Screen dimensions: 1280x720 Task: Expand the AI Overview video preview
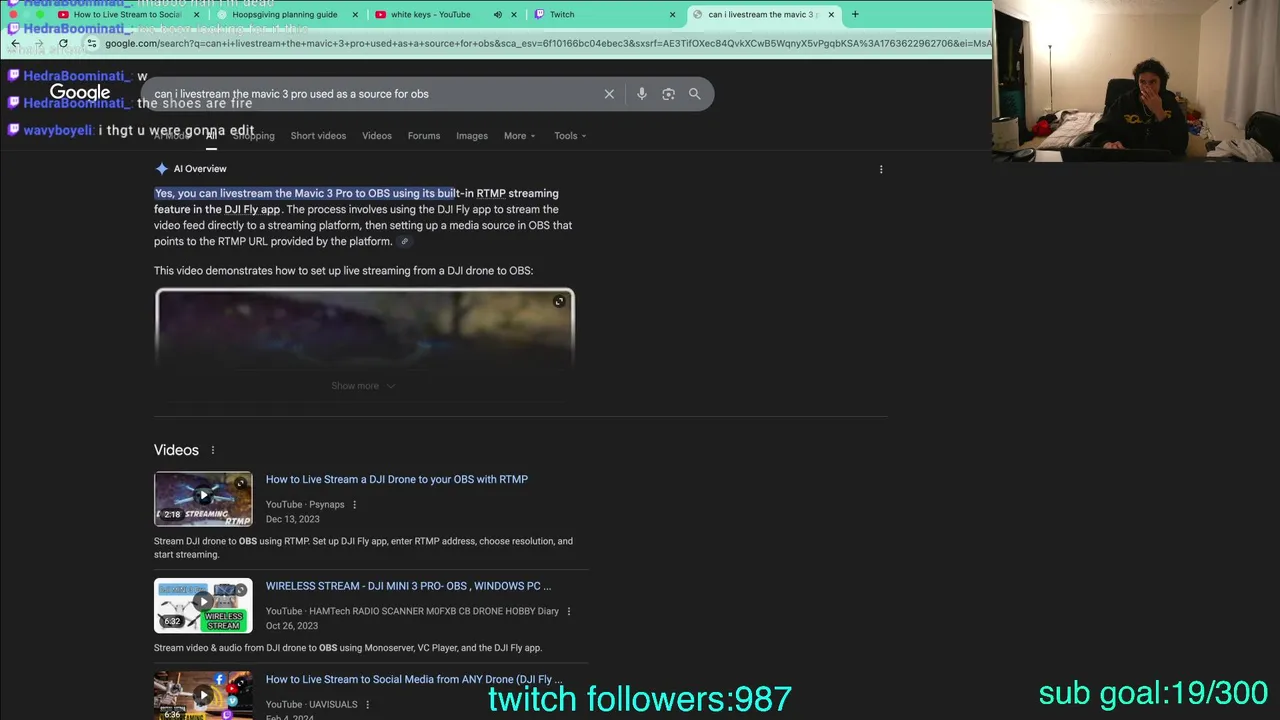click(x=559, y=301)
